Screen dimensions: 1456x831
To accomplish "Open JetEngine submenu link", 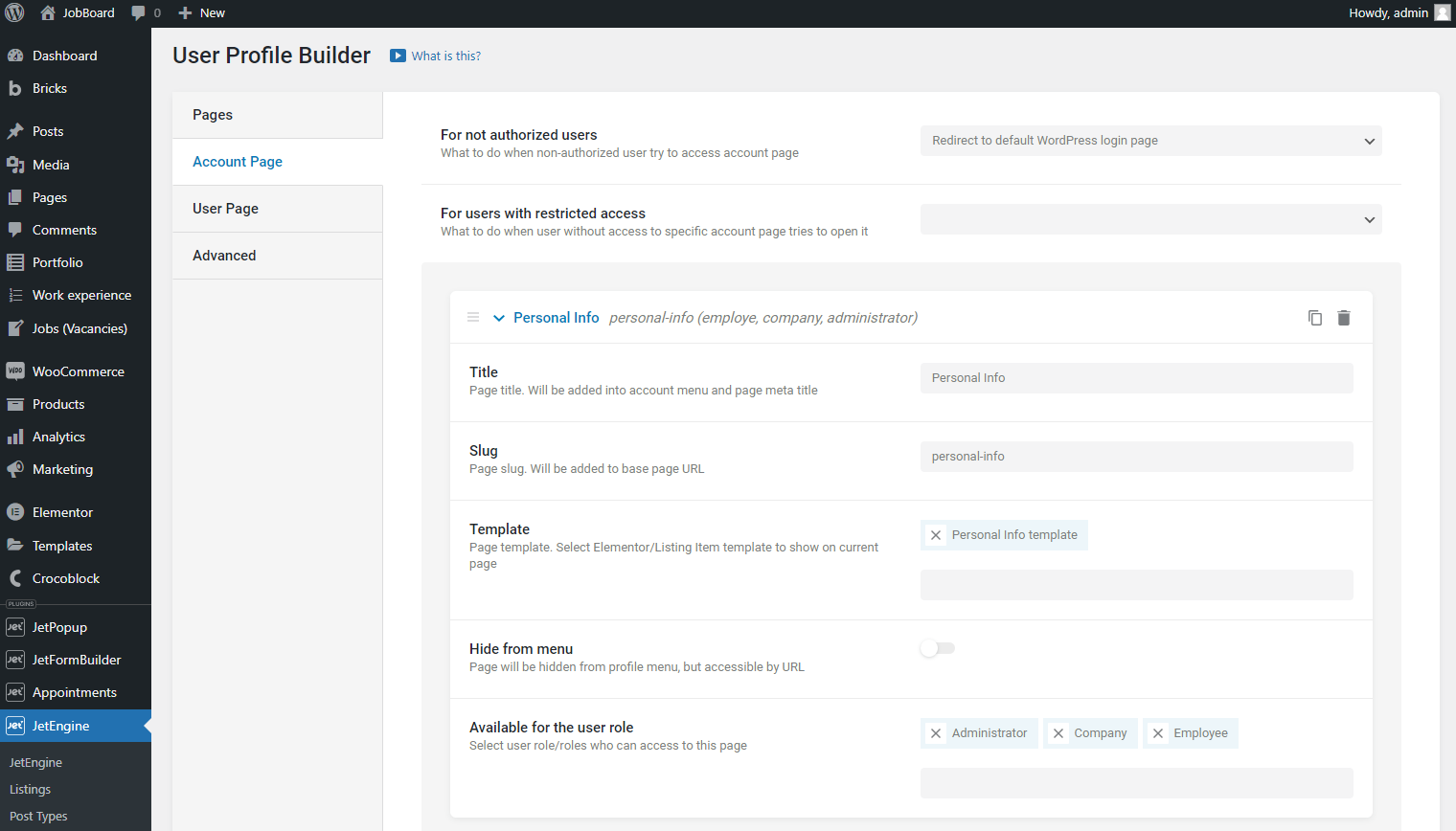I will (x=35, y=762).
